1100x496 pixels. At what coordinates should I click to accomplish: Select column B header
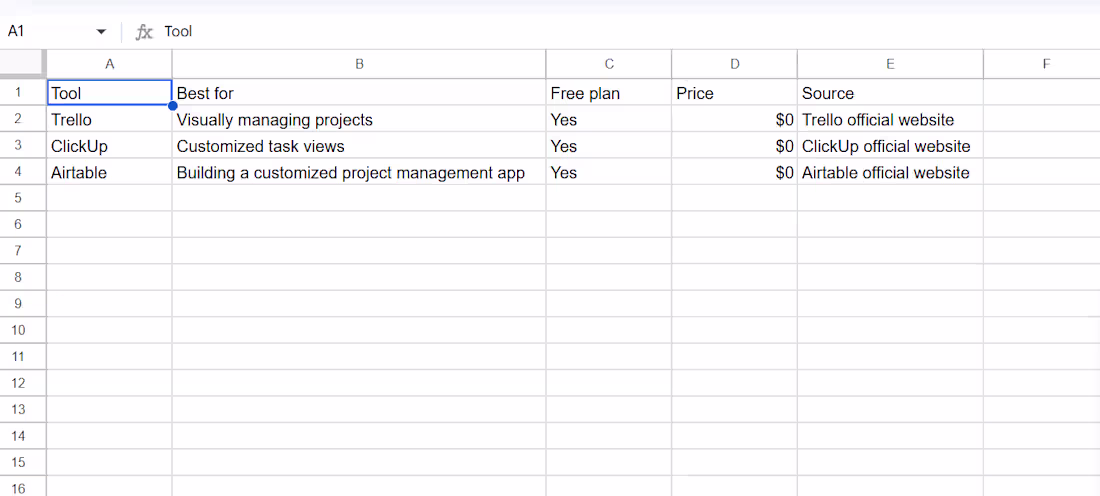pyautogui.click(x=359, y=64)
